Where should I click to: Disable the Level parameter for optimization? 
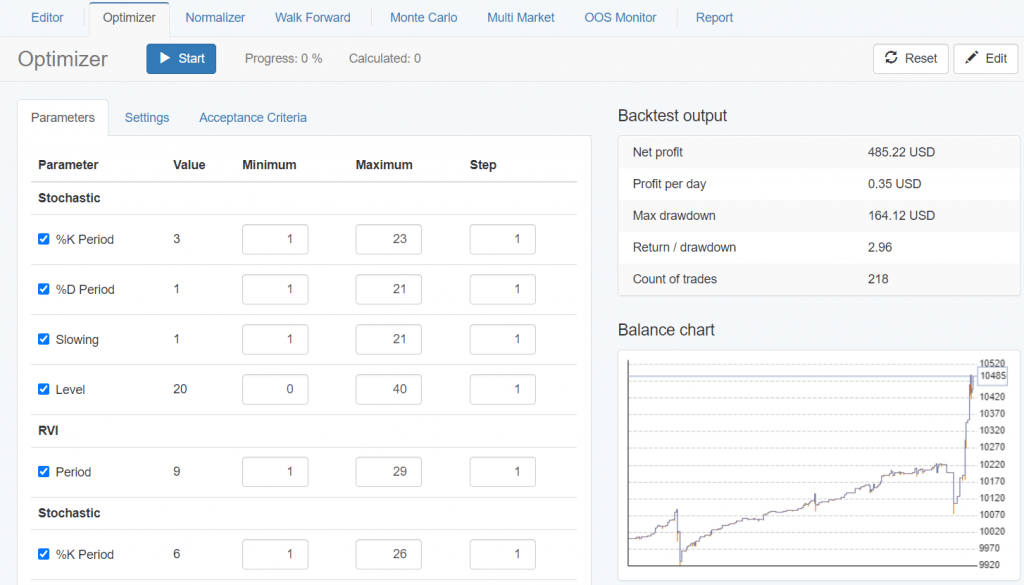point(43,389)
